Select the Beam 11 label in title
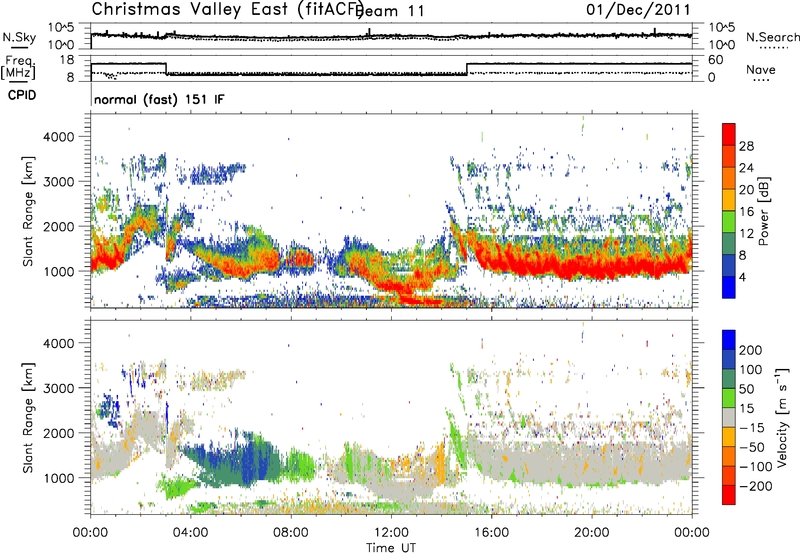 [391, 11]
